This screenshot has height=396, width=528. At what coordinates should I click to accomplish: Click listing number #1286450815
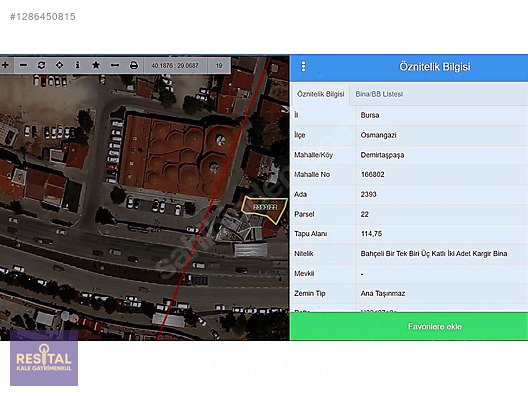pyautogui.click(x=43, y=16)
